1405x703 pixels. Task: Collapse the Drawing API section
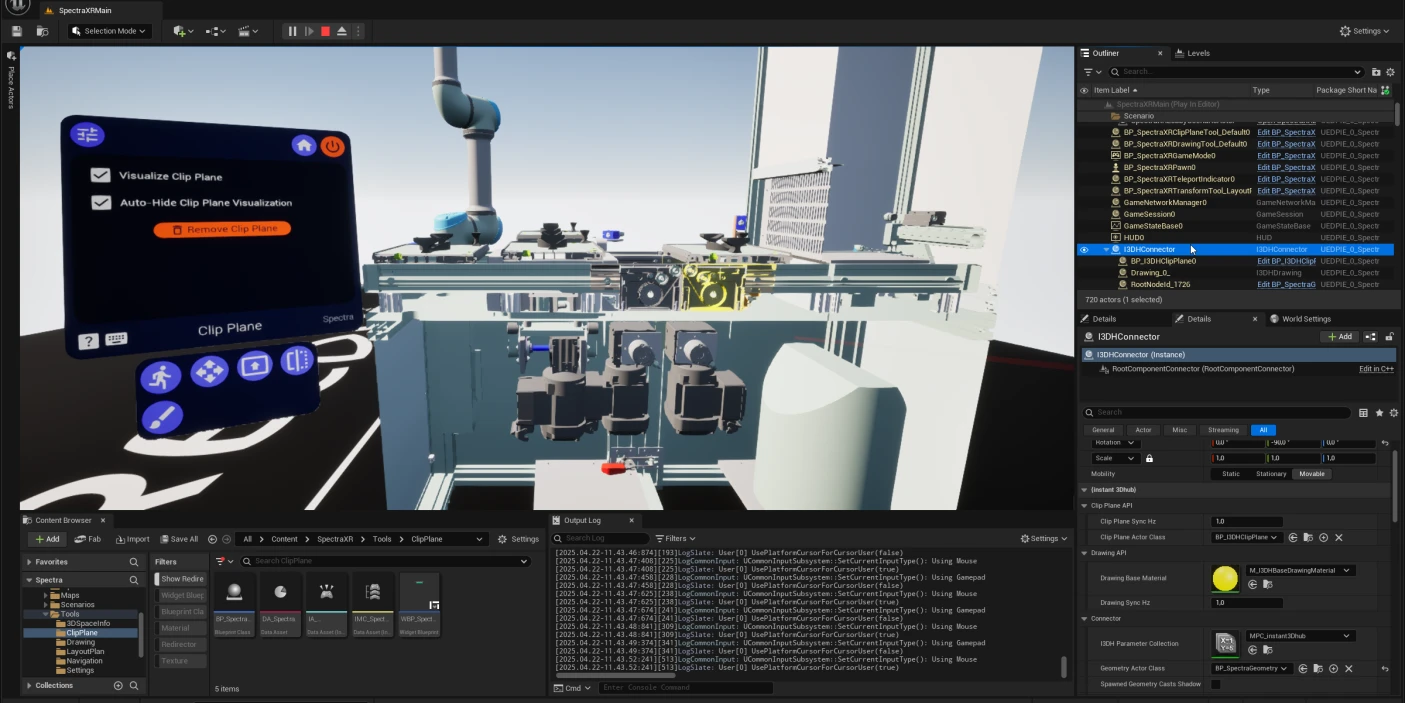coord(1085,553)
